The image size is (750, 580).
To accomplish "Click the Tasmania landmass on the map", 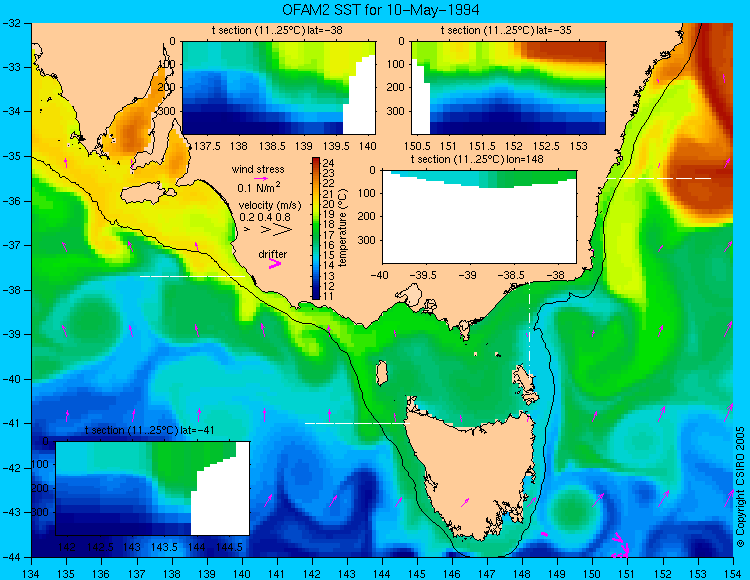I will pyautogui.click(x=471, y=473).
